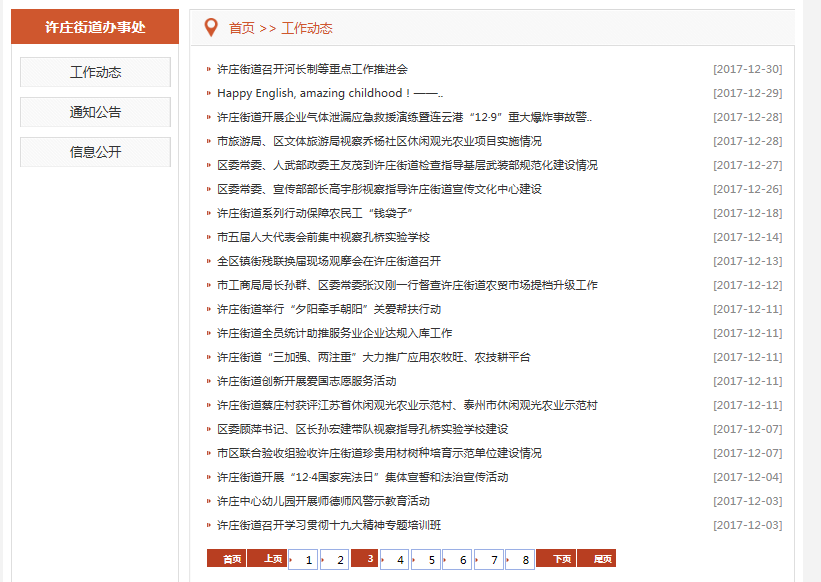Open article 许庄街道召开河长制等重点工作推进会
Viewport: 821px width, 582px height.
tap(312, 69)
